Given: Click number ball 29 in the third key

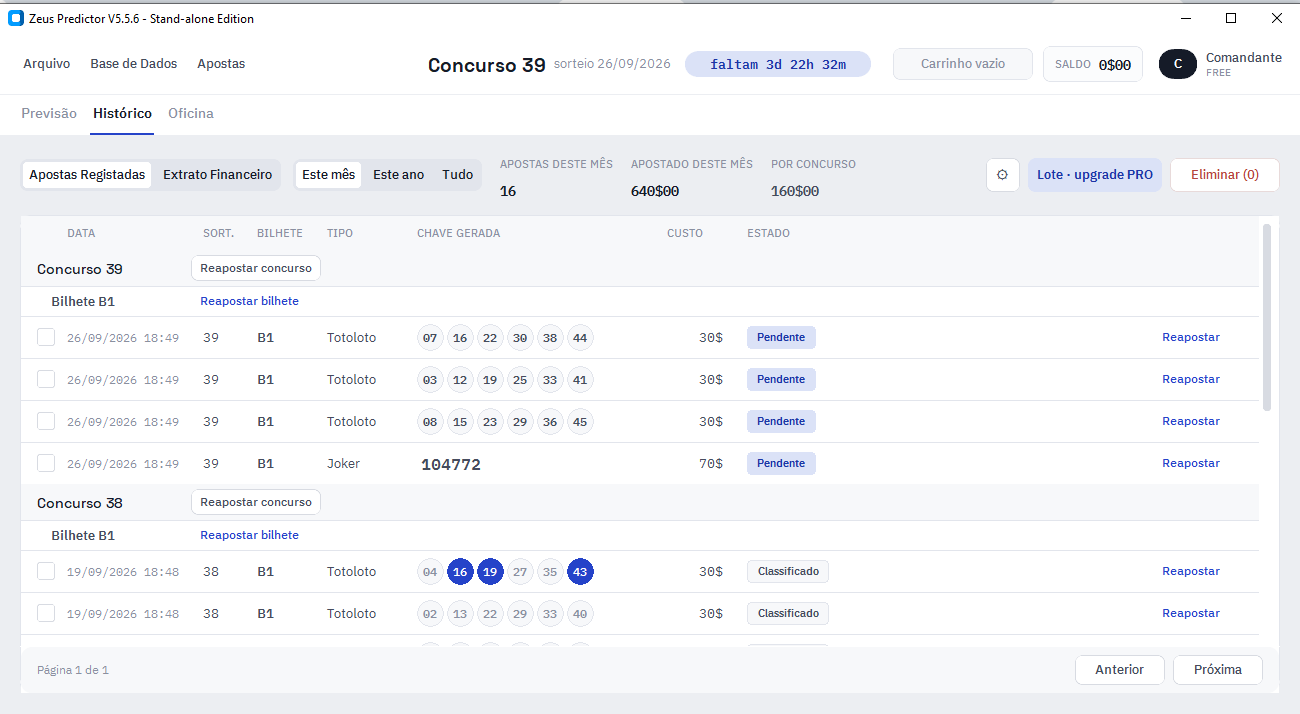Looking at the screenshot, I should (520, 422).
